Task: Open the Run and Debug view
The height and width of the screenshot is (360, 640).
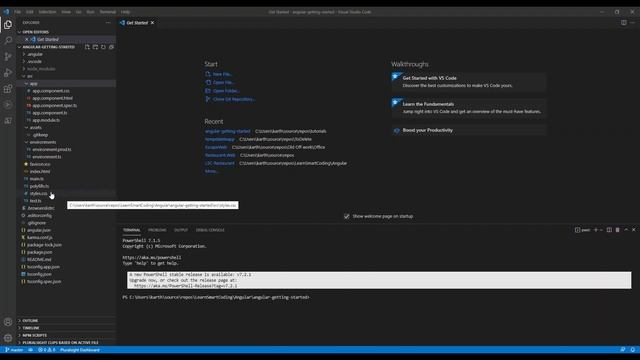Action: [x=8, y=73]
